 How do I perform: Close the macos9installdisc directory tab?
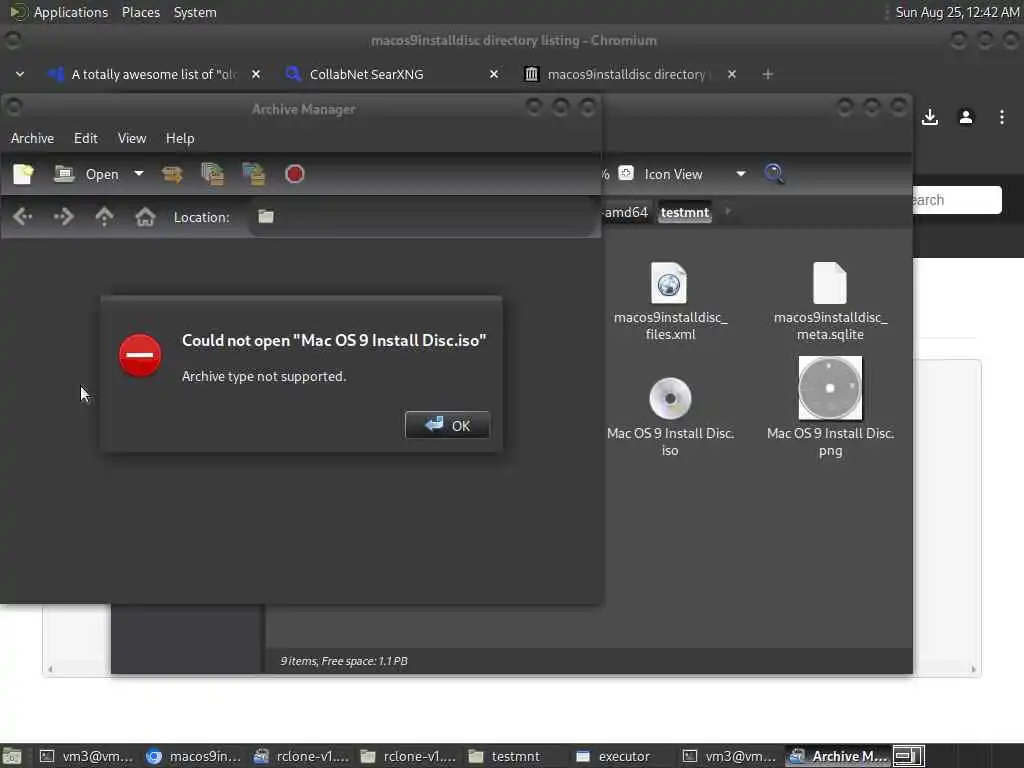[x=731, y=74]
